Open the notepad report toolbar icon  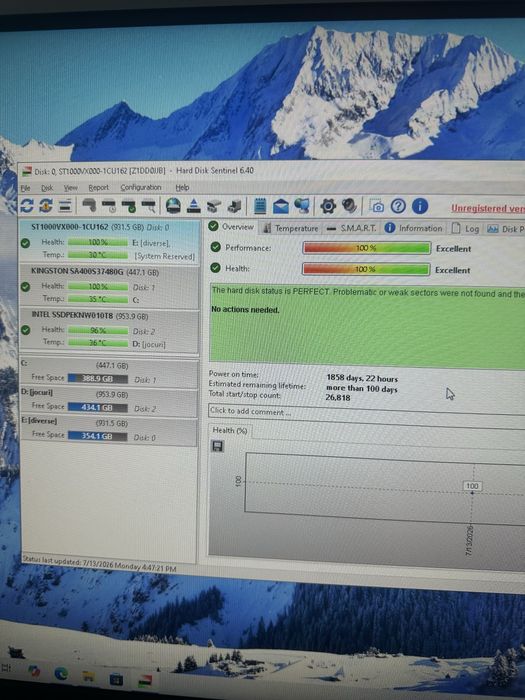260,206
